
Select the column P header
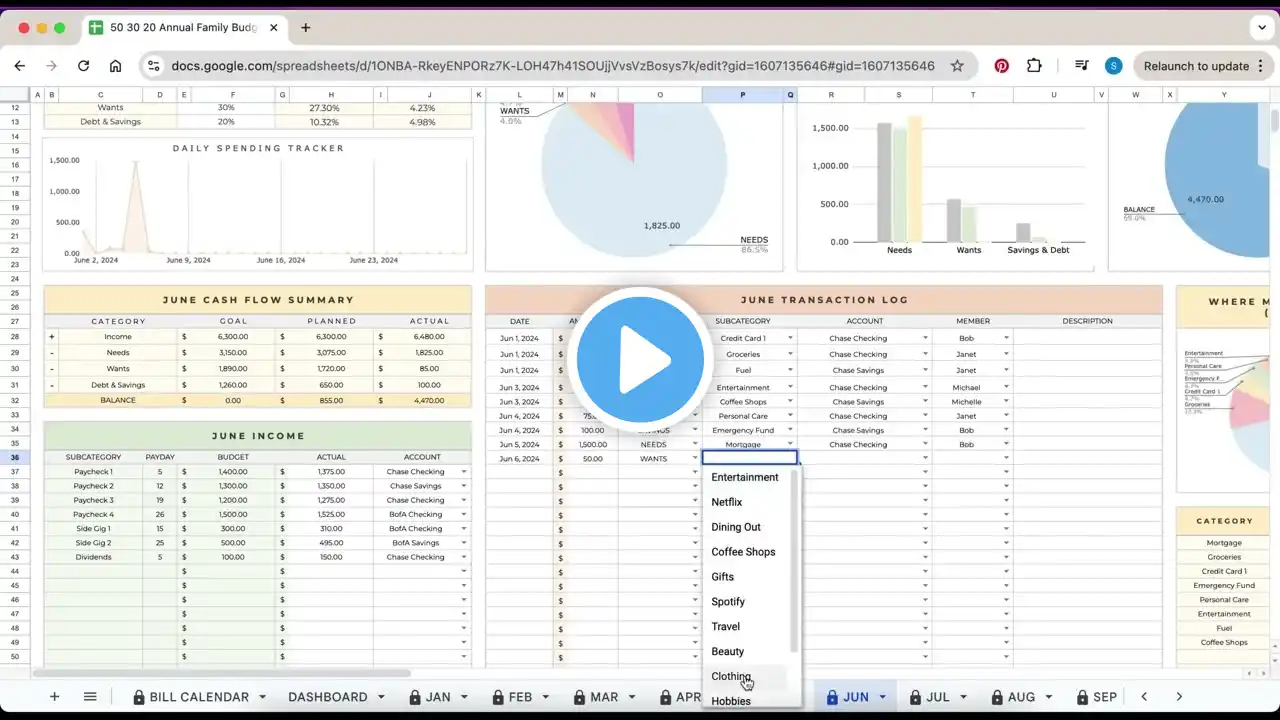tap(742, 95)
